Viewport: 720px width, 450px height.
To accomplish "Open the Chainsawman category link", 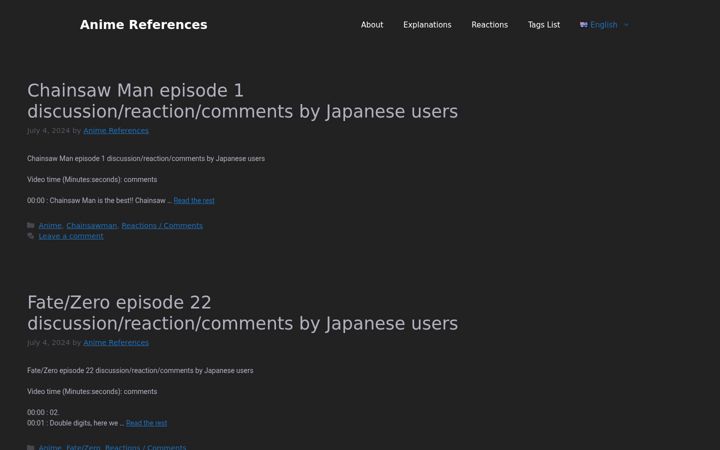I will (91, 225).
